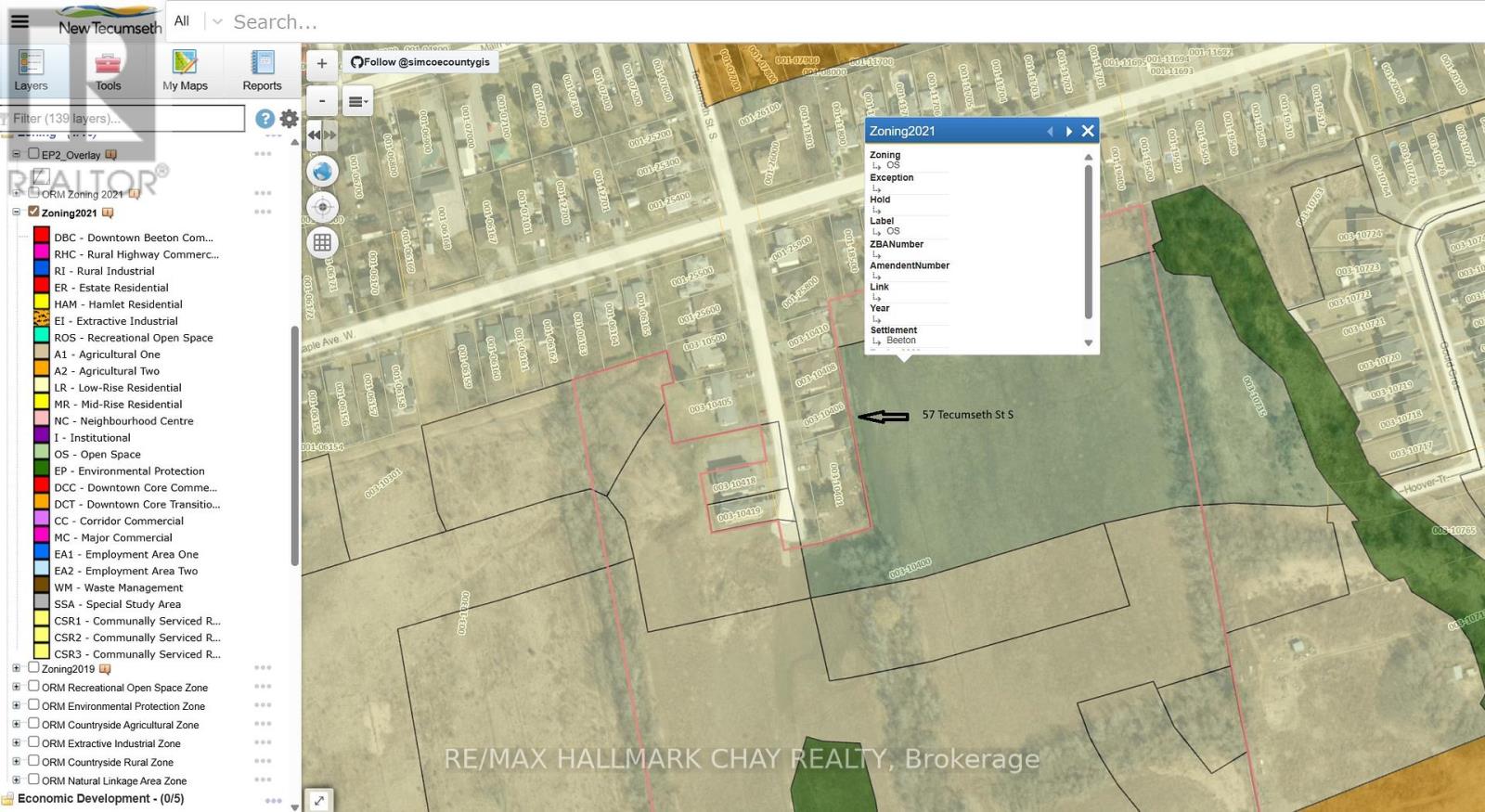1485x812 pixels.
Task: Collapse the Zoning2021 legend tree
Action: click(16, 213)
